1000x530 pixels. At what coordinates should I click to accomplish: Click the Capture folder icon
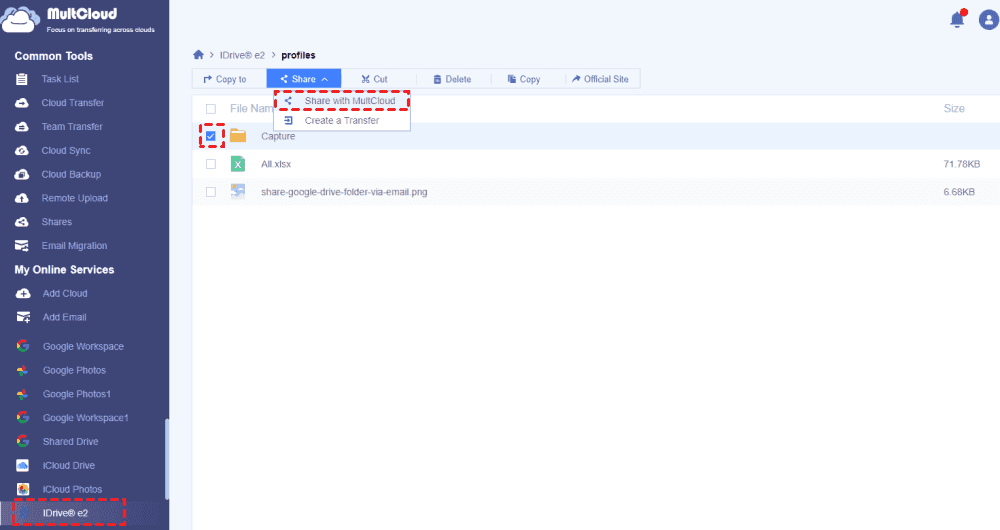pos(238,136)
